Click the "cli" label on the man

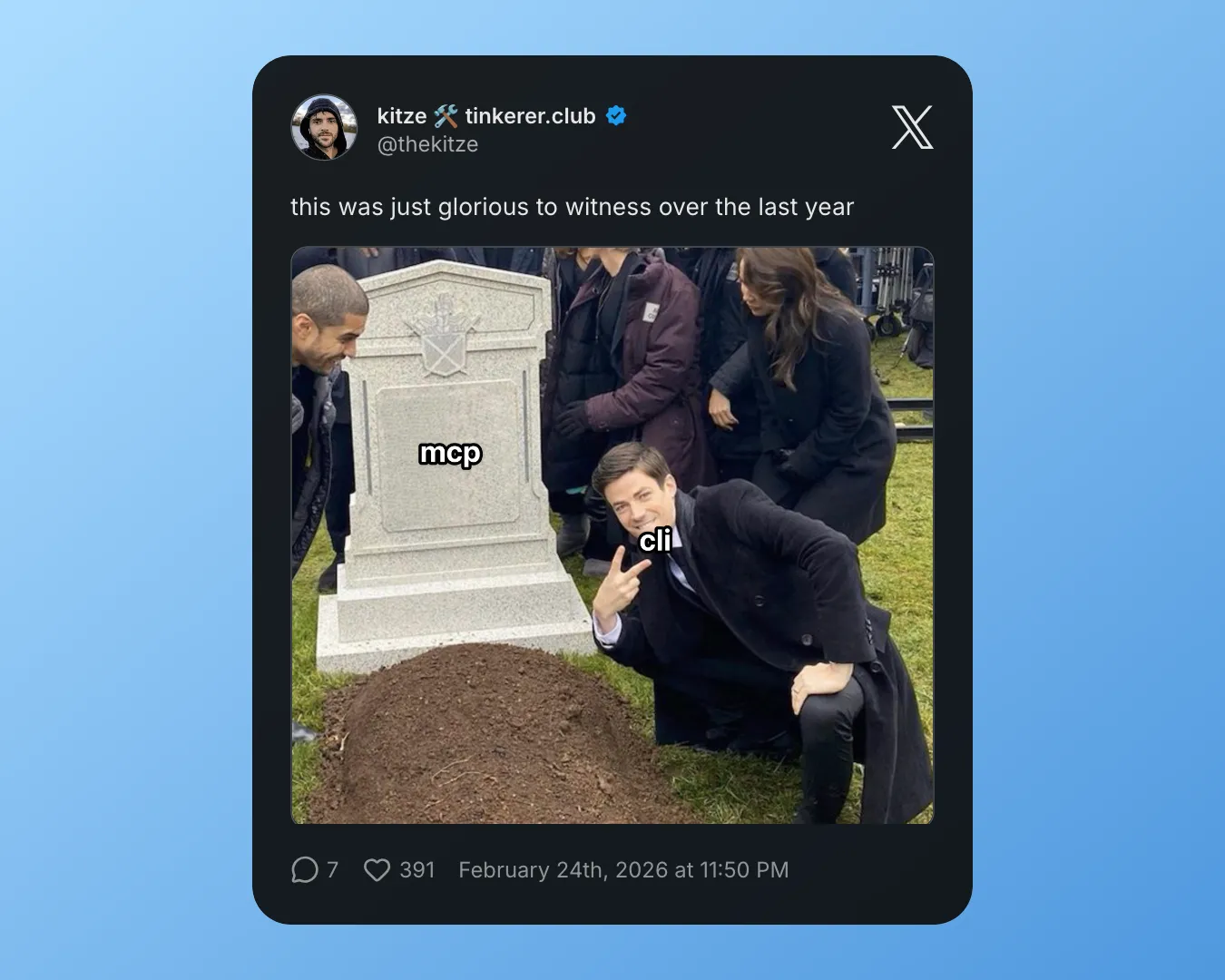click(x=655, y=541)
